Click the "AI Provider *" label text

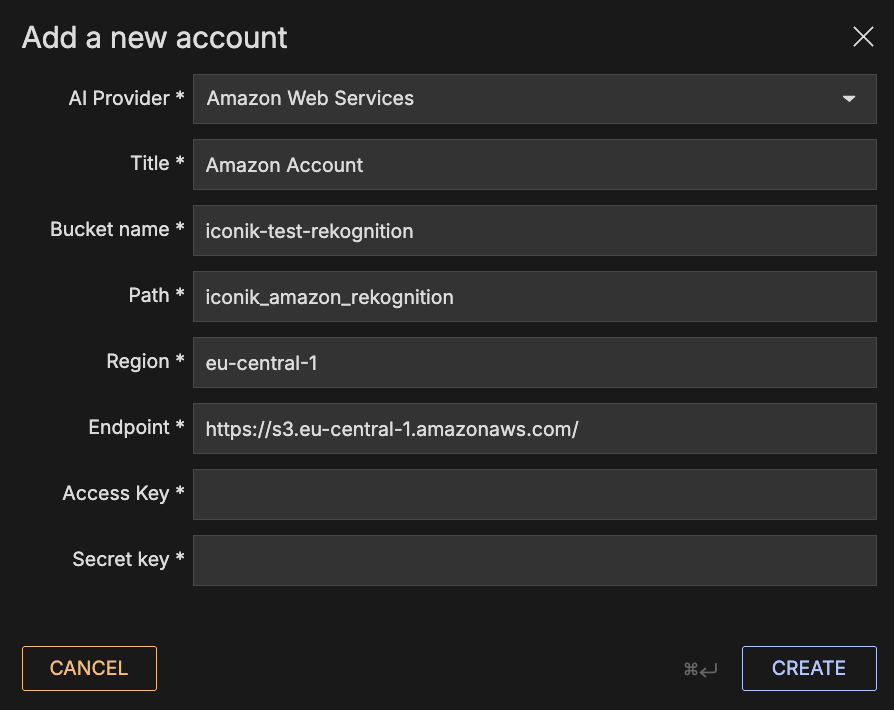(x=126, y=98)
